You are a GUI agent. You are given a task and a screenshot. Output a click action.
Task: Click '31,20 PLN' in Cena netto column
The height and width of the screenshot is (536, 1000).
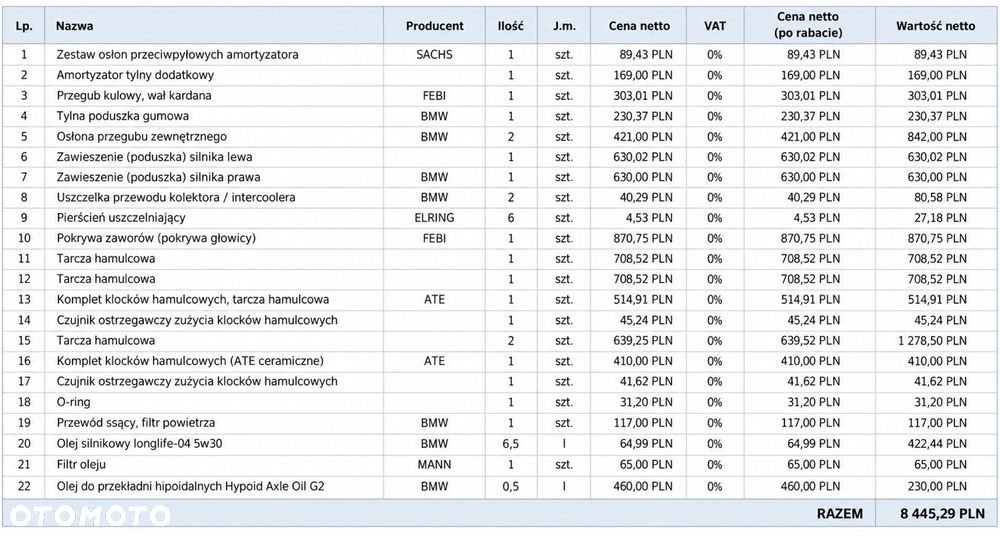(x=645, y=402)
